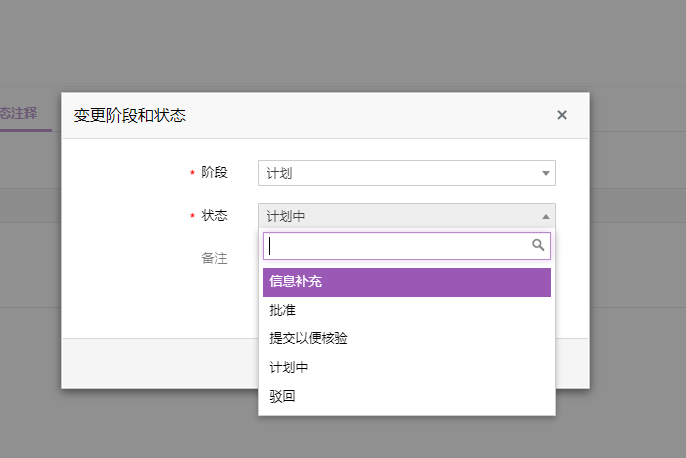The width and height of the screenshot is (686, 458).
Task: Open the 阶段 dropdown showing 计划
Action: tap(400, 173)
